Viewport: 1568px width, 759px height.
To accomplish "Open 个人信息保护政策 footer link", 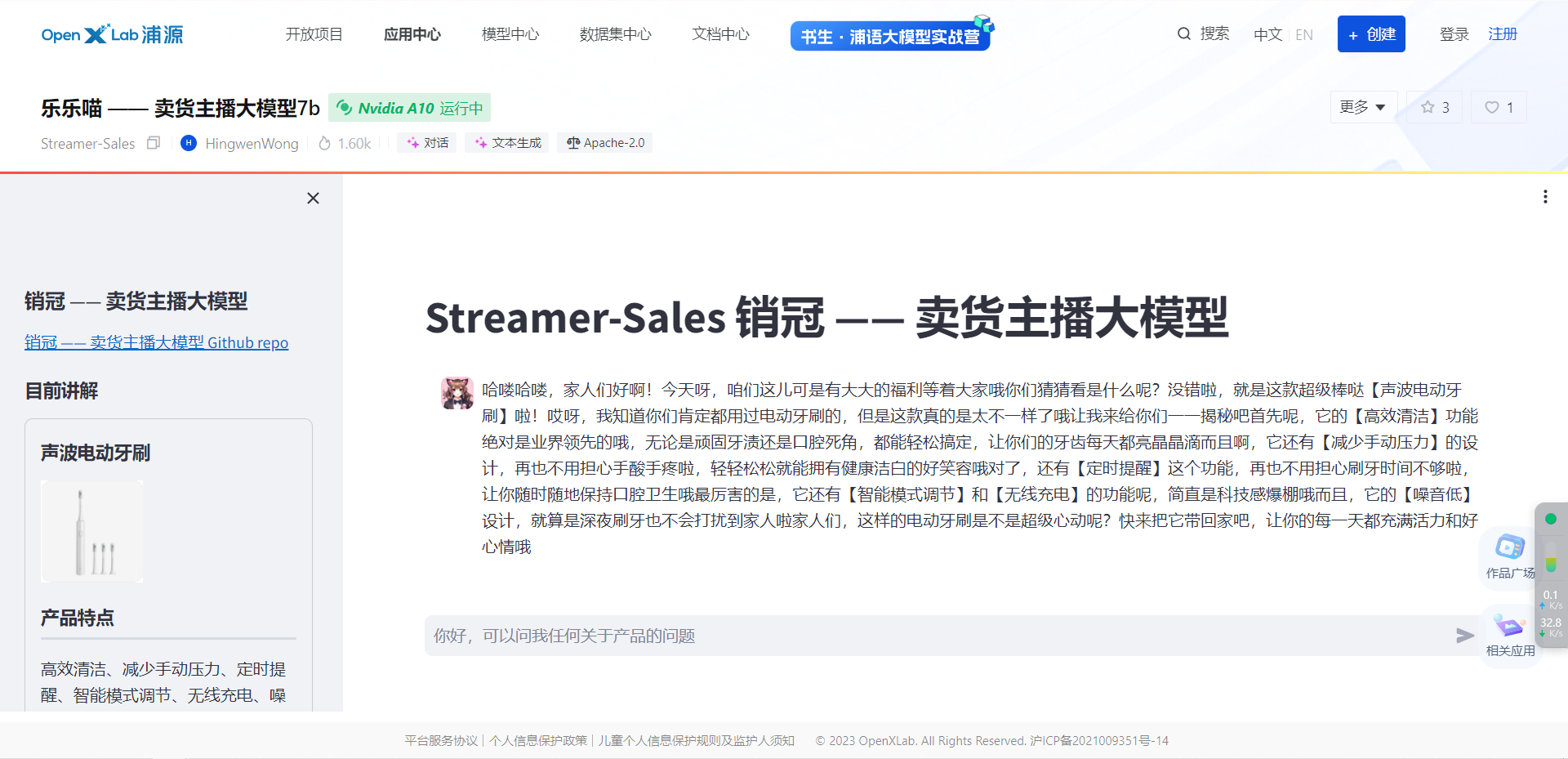I will [538, 740].
